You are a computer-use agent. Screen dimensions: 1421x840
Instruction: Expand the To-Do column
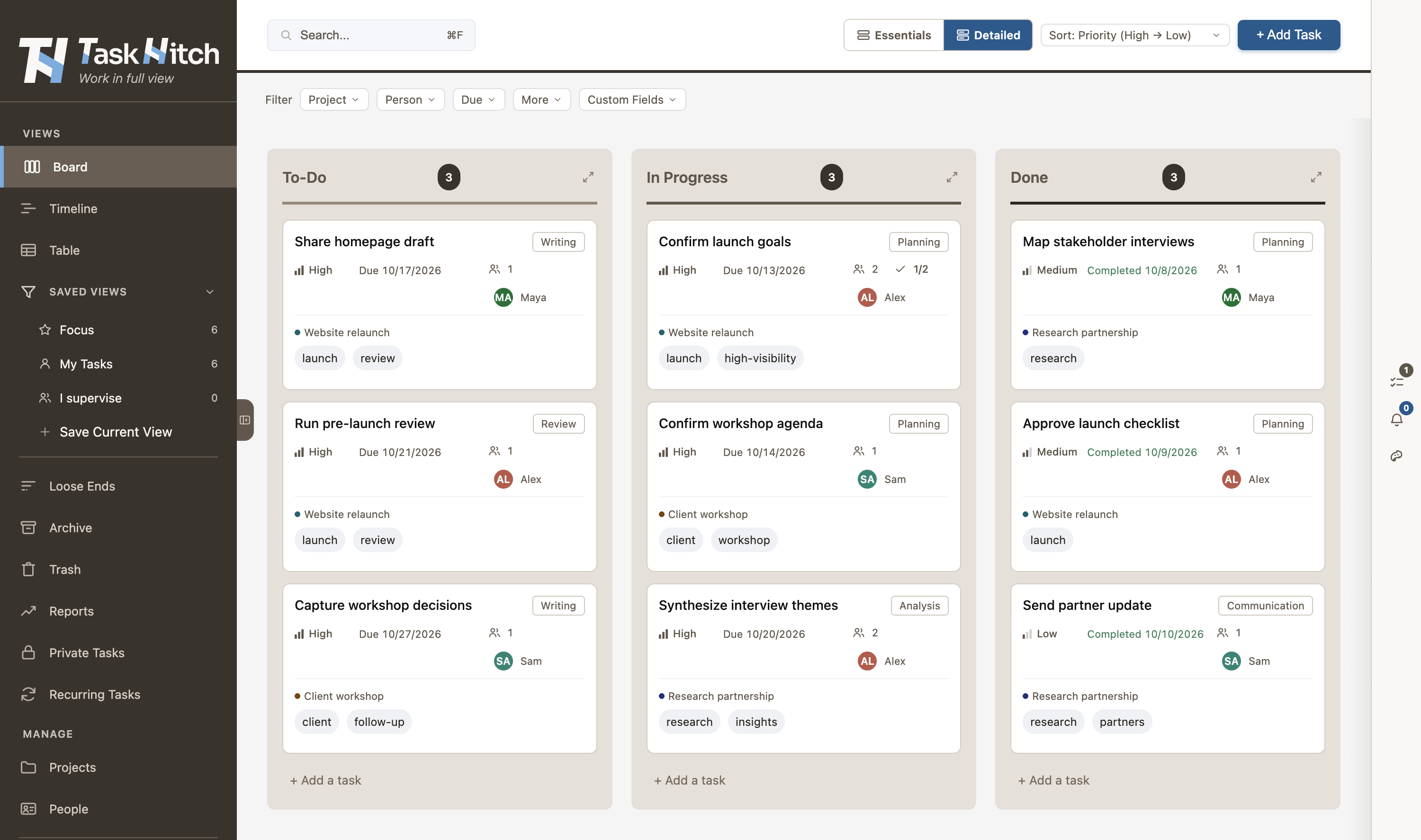tap(588, 177)
